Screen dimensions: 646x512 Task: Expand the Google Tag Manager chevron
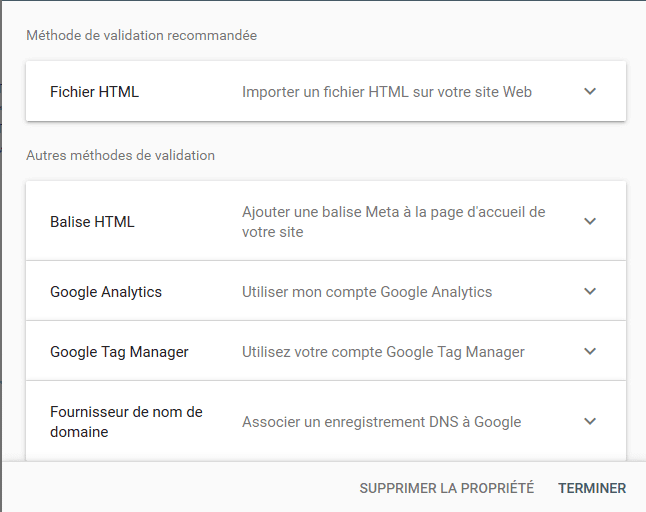(590, 352)
